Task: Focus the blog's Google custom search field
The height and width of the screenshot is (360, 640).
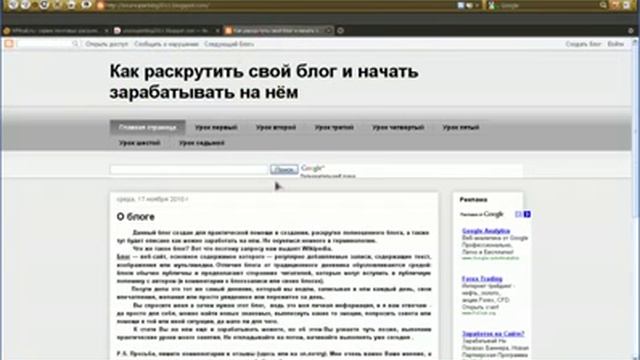Action: (189, 169)
